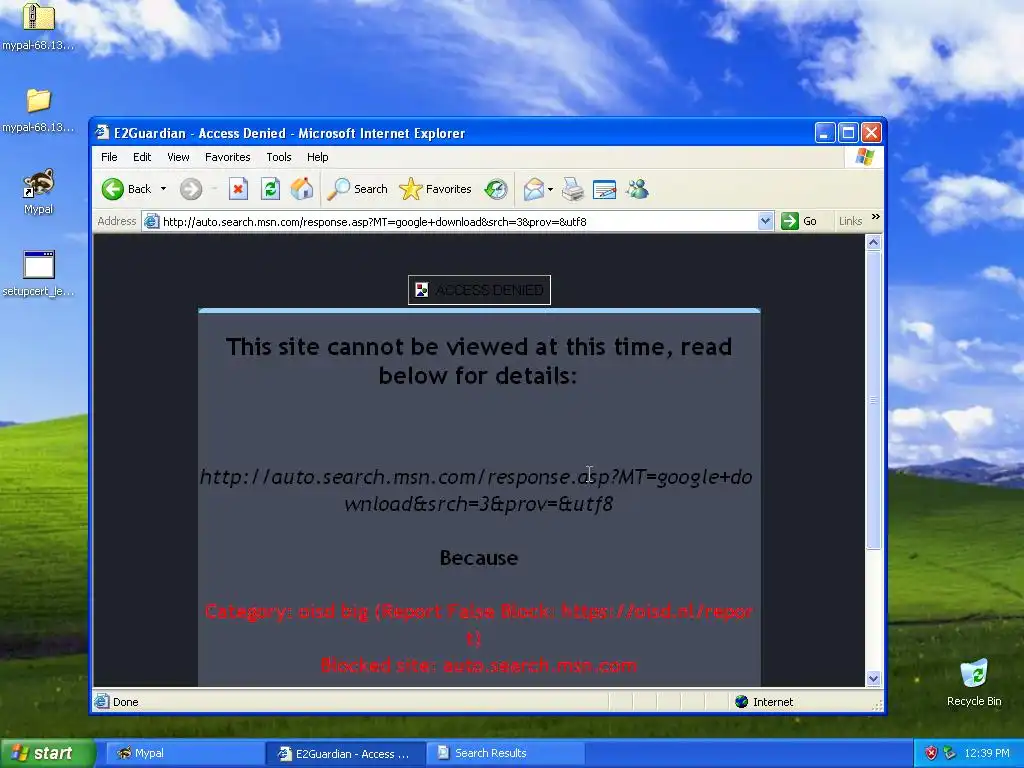The width and height of the screenshot is (1024, 768).
Task: Stop loading with the red X
Action: point(238,189)
